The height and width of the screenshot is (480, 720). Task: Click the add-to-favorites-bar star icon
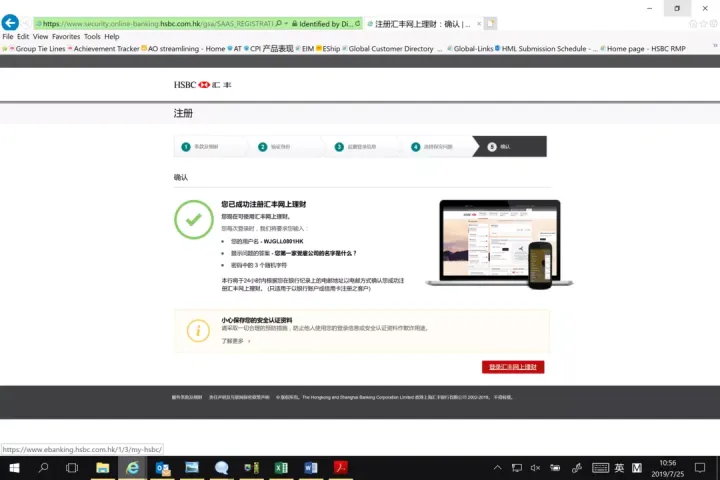[x=5, y=48]
